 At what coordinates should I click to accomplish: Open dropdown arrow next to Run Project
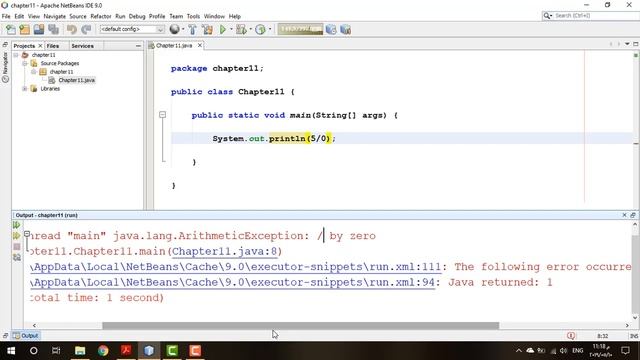231,29
